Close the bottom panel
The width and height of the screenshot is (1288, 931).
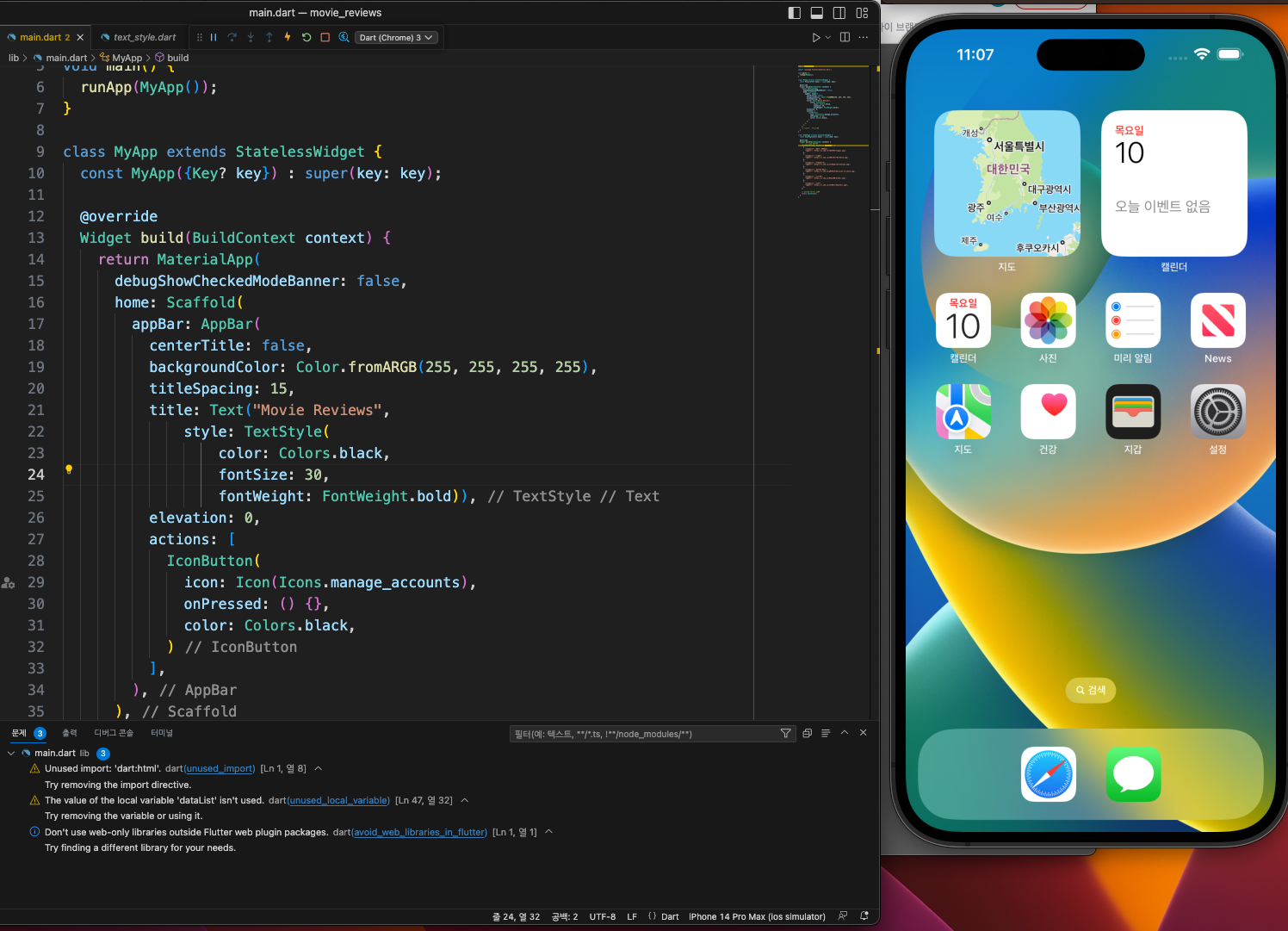click(x=864, y=733)
